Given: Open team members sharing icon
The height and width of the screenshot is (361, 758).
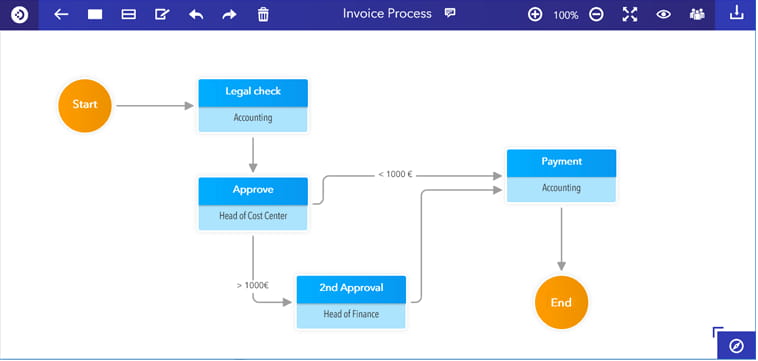Looking at the screenshot, I should pyautogui.click(x=697, y=14).
